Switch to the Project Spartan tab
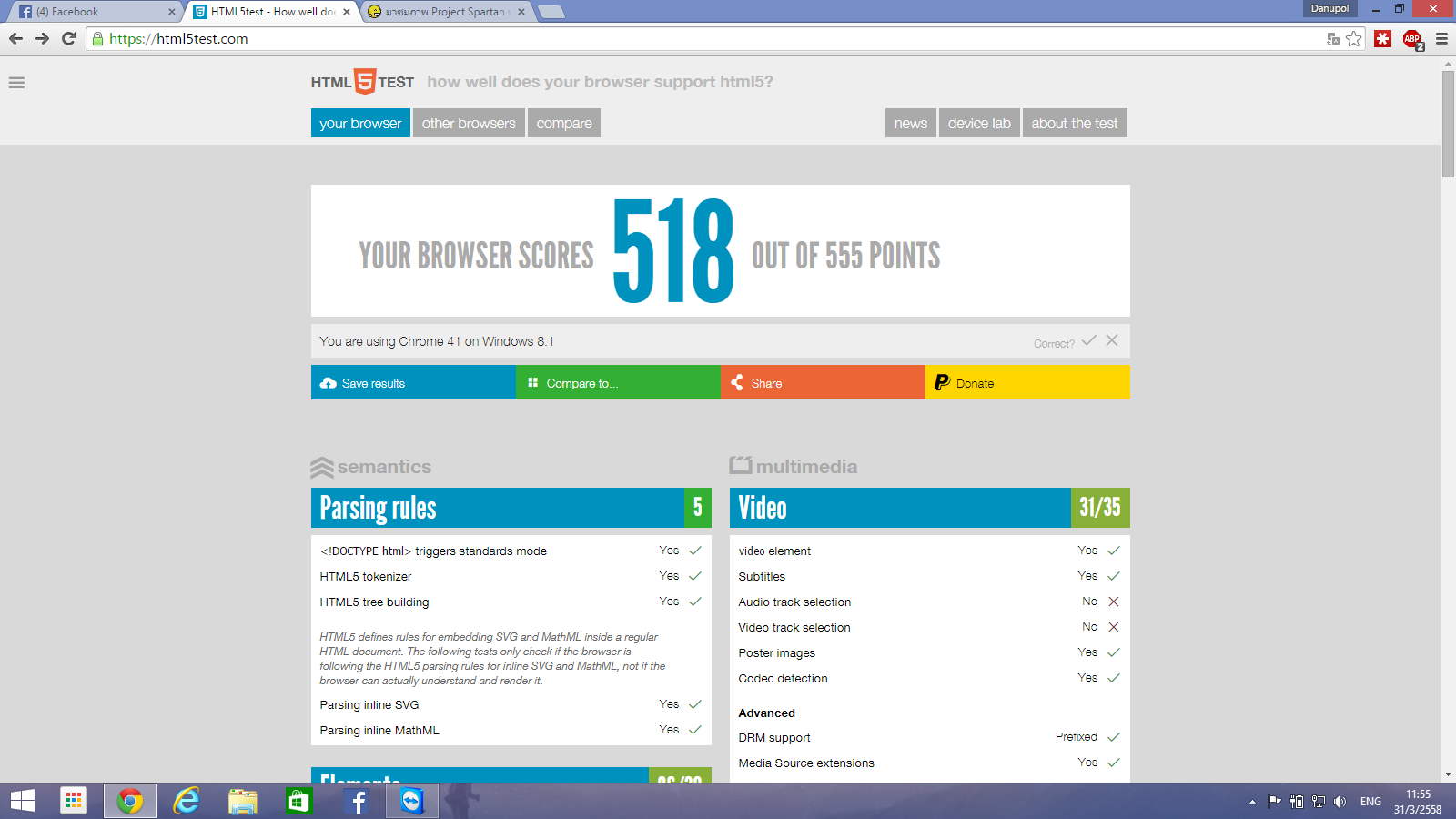This screenshot has width=1456, height=819. 446,12
